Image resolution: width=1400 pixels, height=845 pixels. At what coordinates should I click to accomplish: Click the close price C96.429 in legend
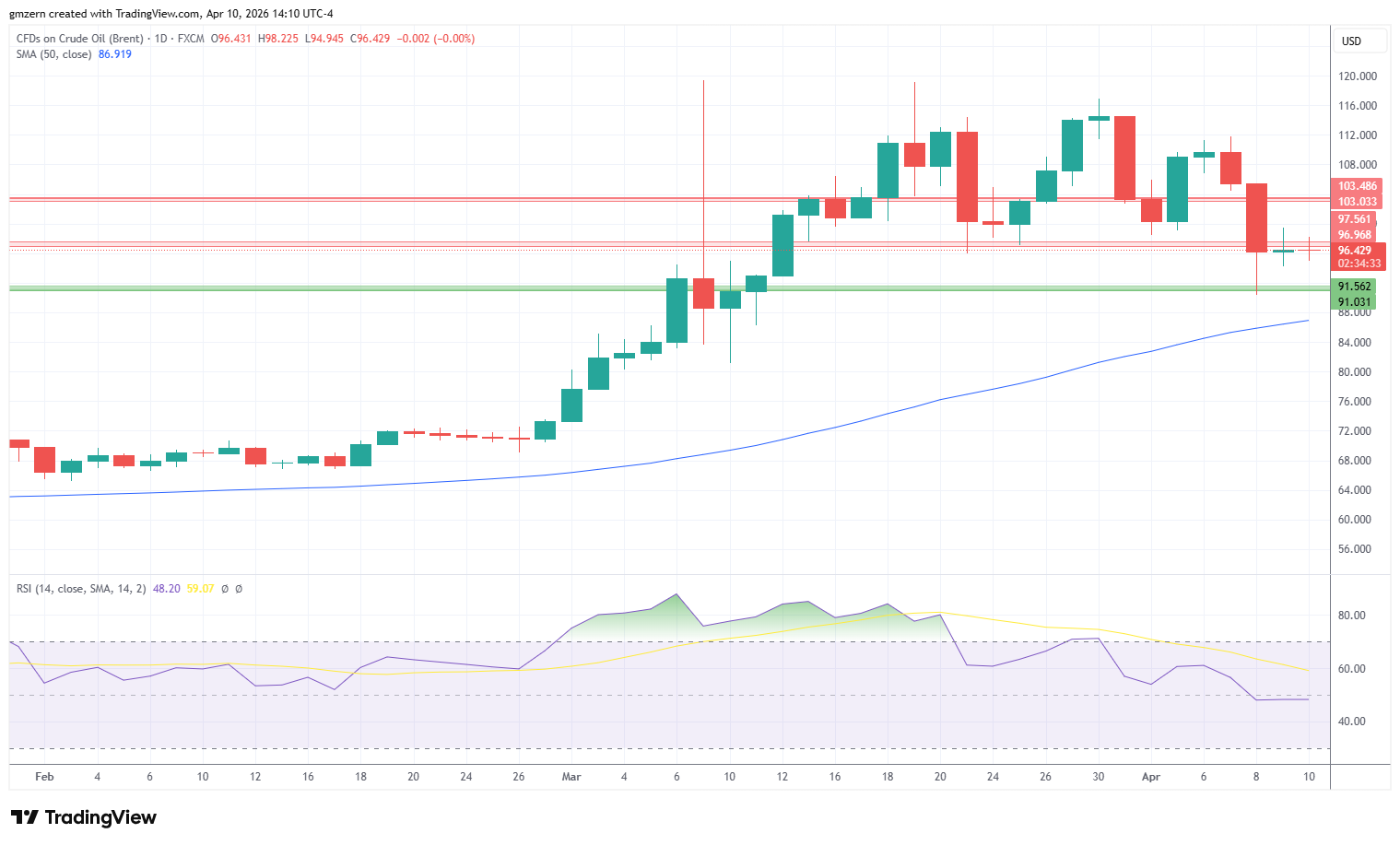click(x=370, y=39)
